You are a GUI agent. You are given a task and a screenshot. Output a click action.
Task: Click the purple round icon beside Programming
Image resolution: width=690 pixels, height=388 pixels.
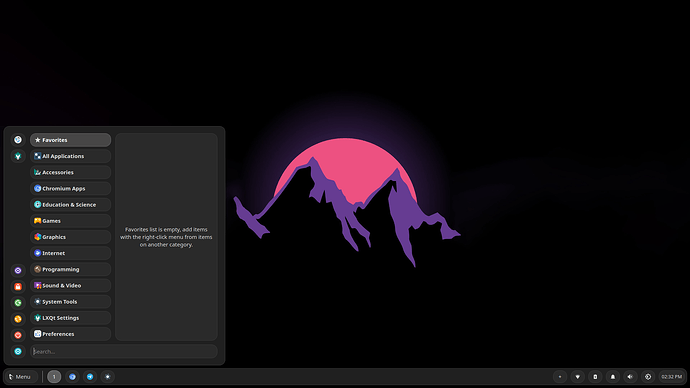[x=18, y=271]
